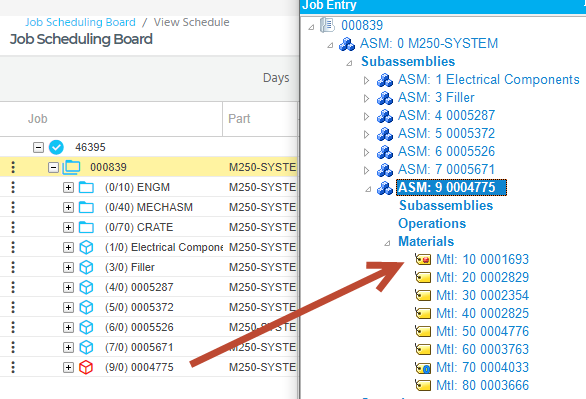
Task: Open the three-dot menu for (9/0) 0004775
Action: (x=13, y=367)
